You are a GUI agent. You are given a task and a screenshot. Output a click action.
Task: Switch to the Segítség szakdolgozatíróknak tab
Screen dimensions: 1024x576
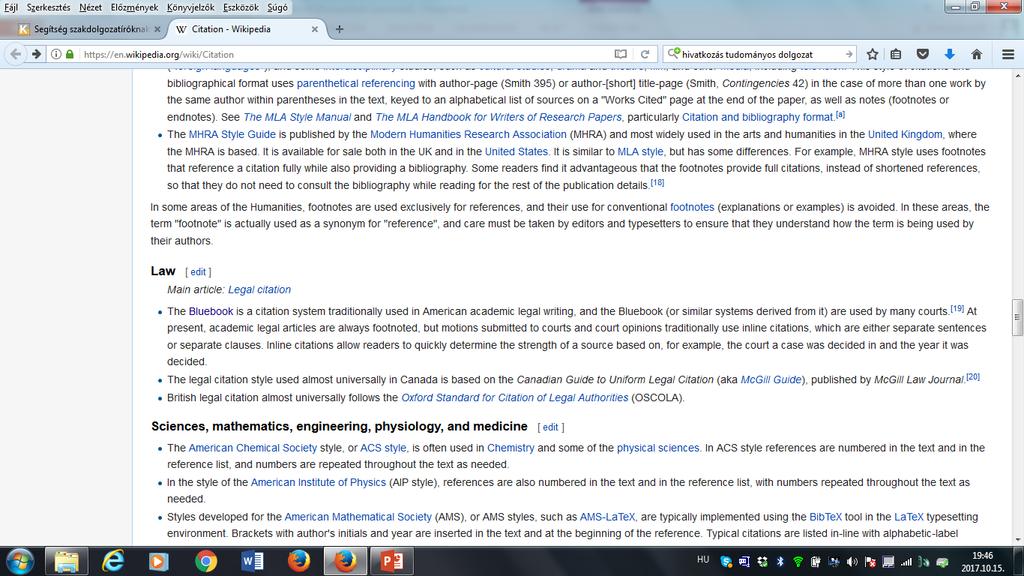coord(90,29)
